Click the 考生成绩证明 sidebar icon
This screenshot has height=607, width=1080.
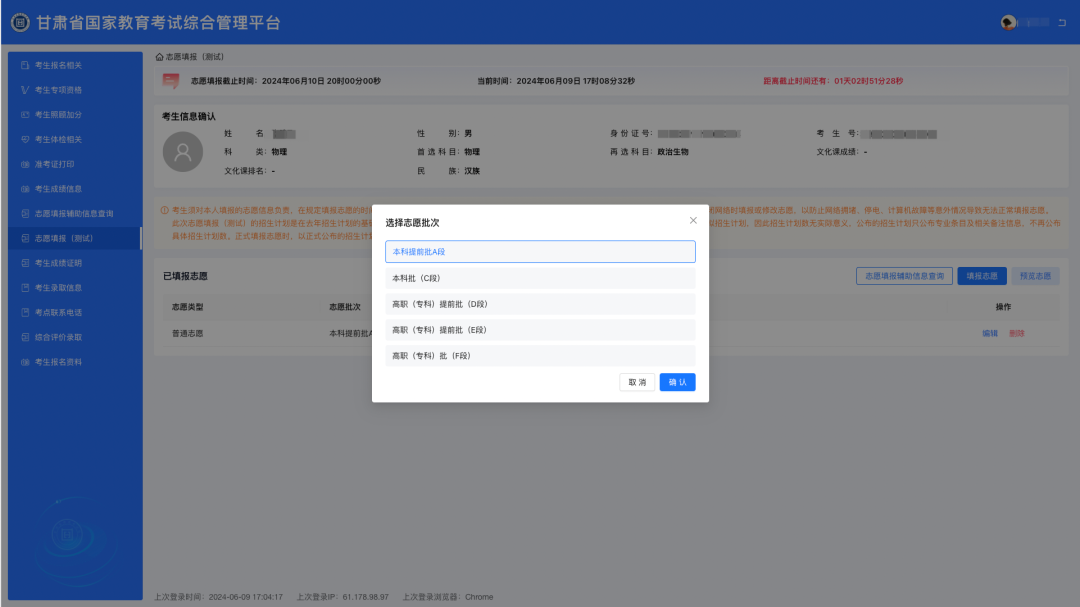[25, 263]
